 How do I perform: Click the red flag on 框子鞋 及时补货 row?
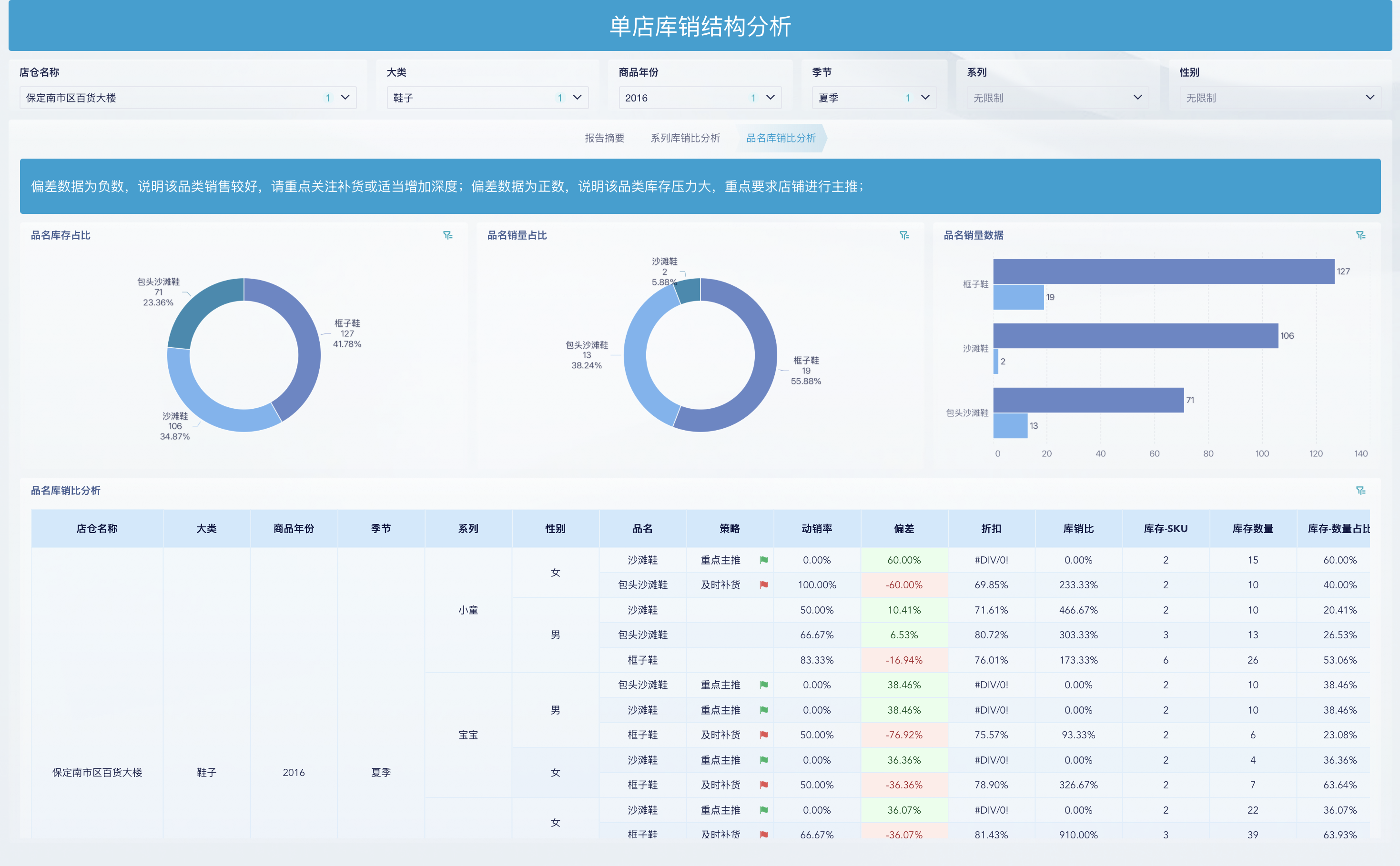click(763, 735)
